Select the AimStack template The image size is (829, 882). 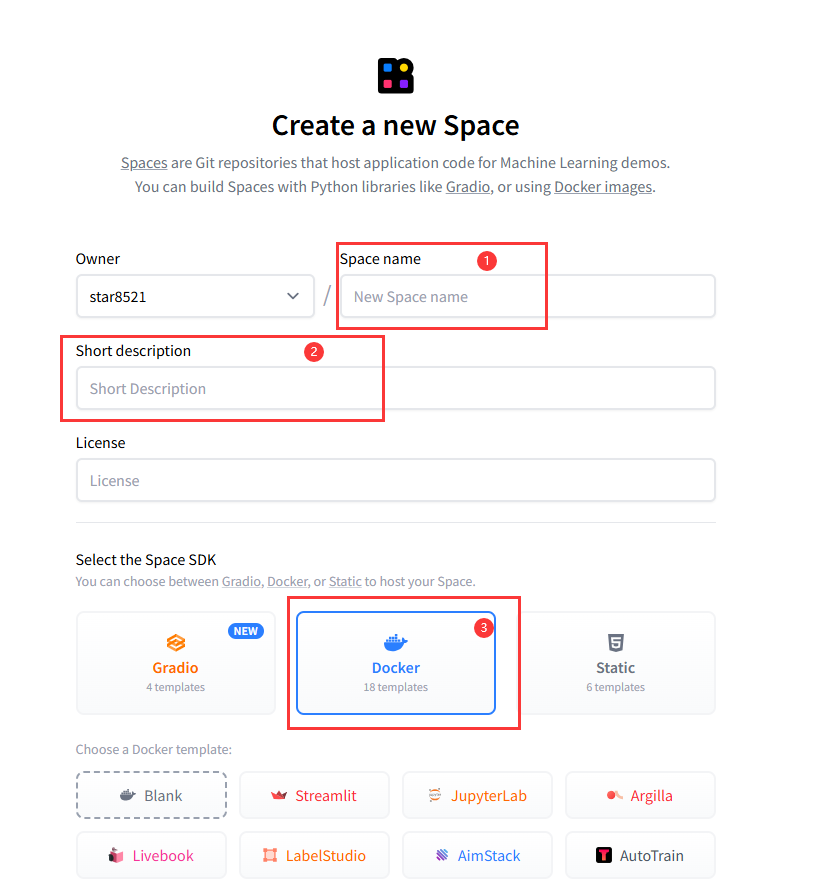[477, 856]
